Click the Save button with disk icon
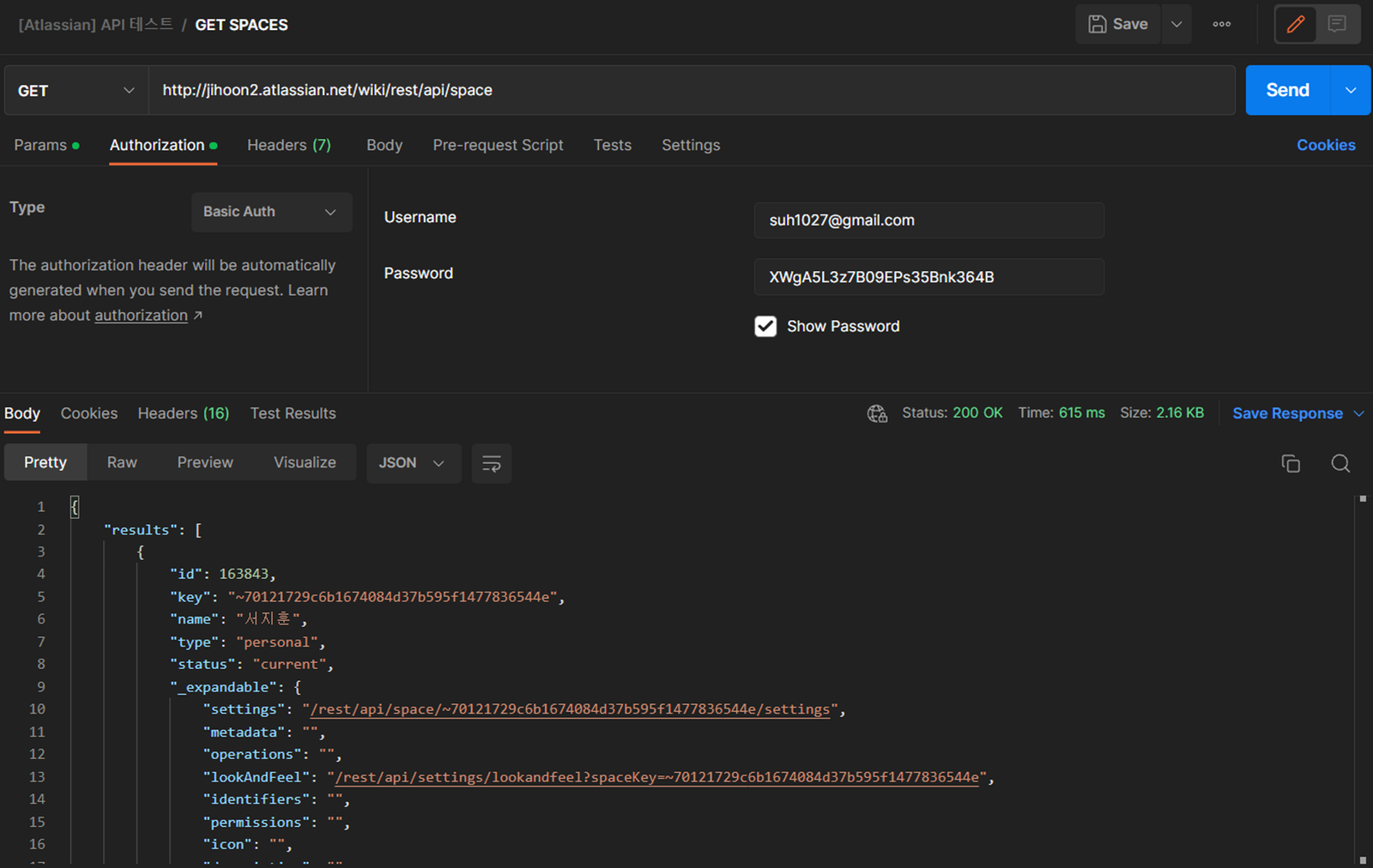The height and width of the screenshot is (868, 1373). 1118,24
